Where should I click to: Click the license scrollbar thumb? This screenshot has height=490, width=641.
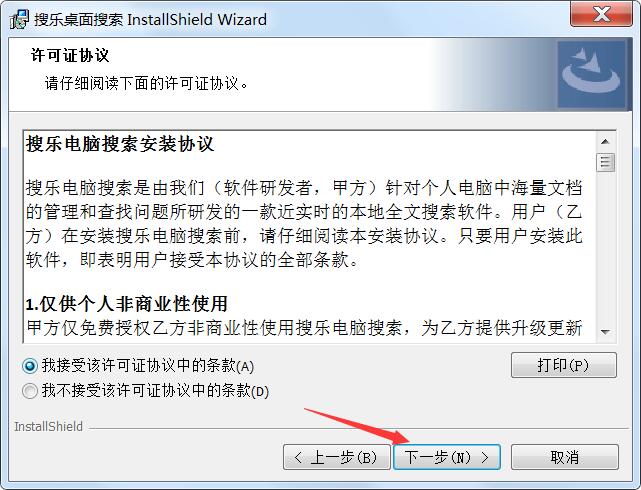click(605, 163)
